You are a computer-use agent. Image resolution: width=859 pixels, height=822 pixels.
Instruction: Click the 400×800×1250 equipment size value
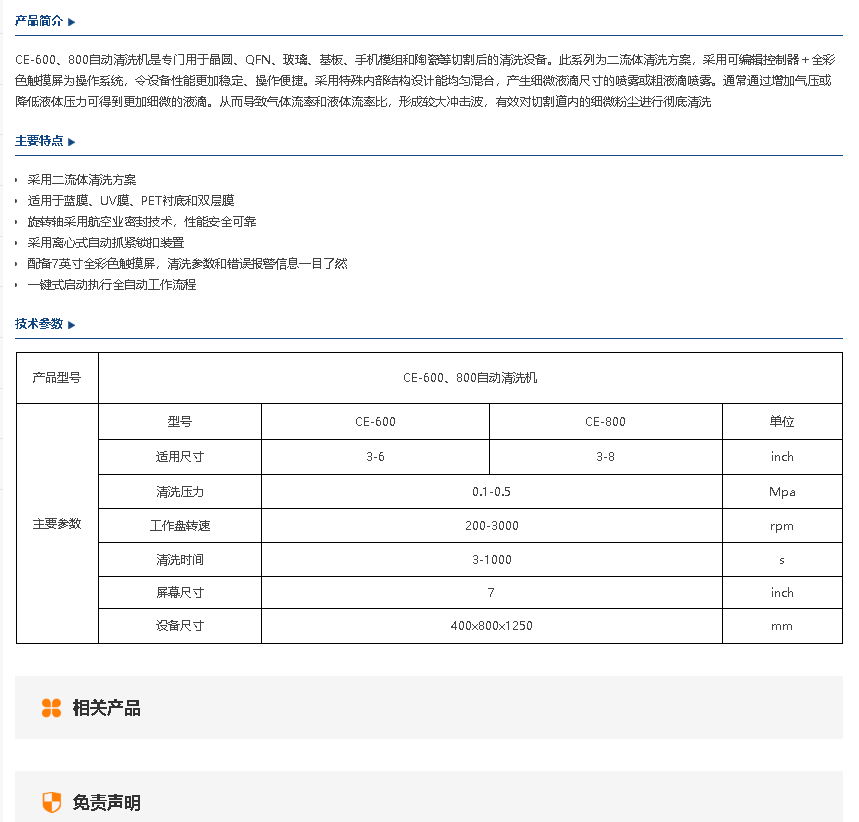point(491,626)
